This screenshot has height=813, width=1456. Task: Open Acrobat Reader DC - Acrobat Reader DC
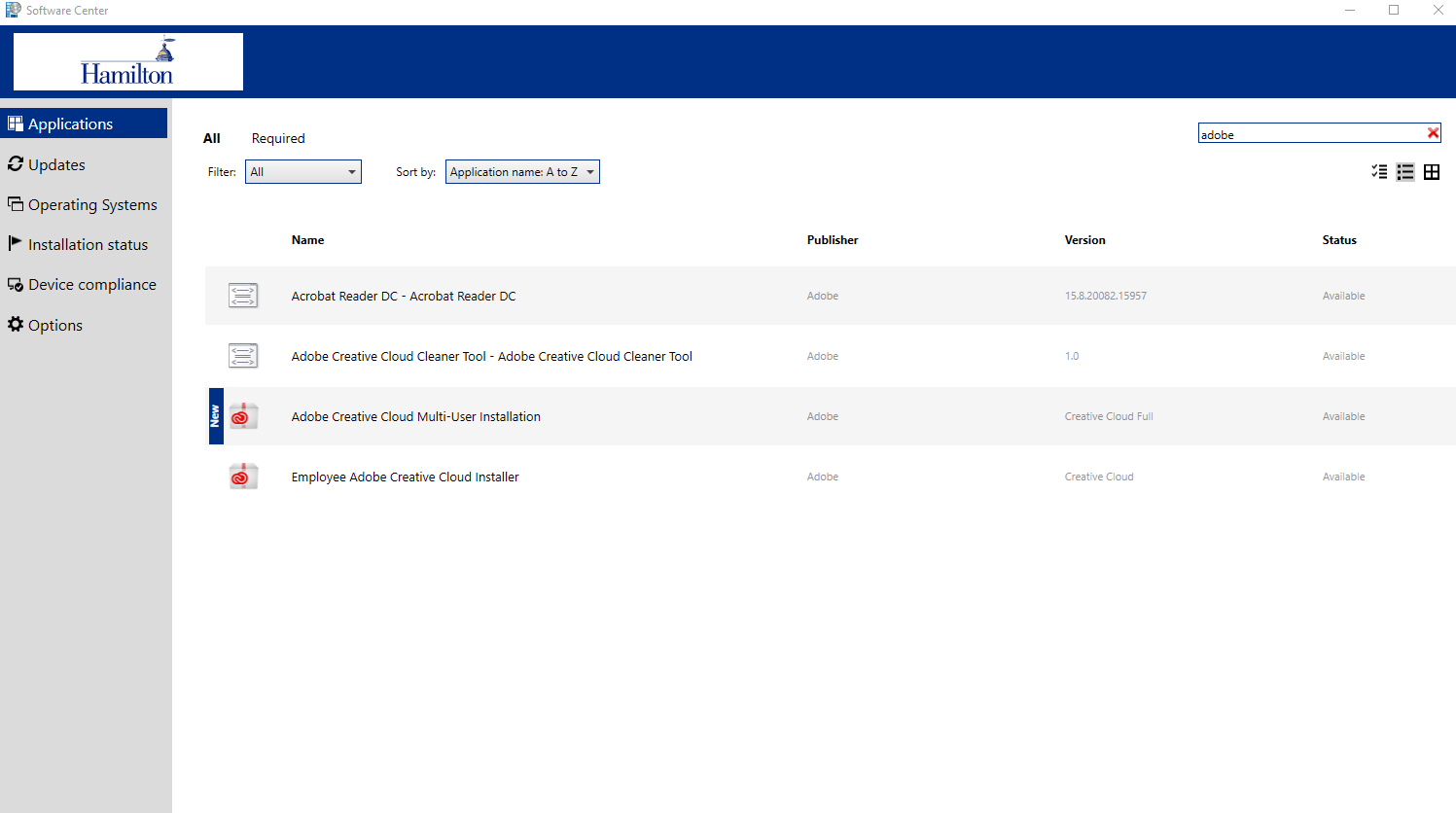[404, 296]
